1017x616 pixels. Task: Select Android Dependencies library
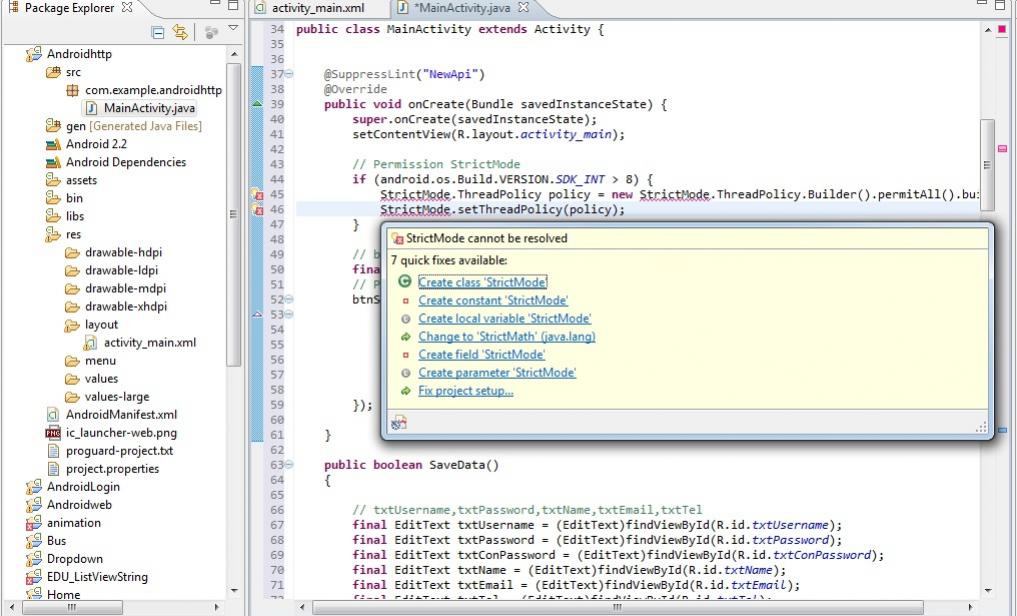pos(126,162)
